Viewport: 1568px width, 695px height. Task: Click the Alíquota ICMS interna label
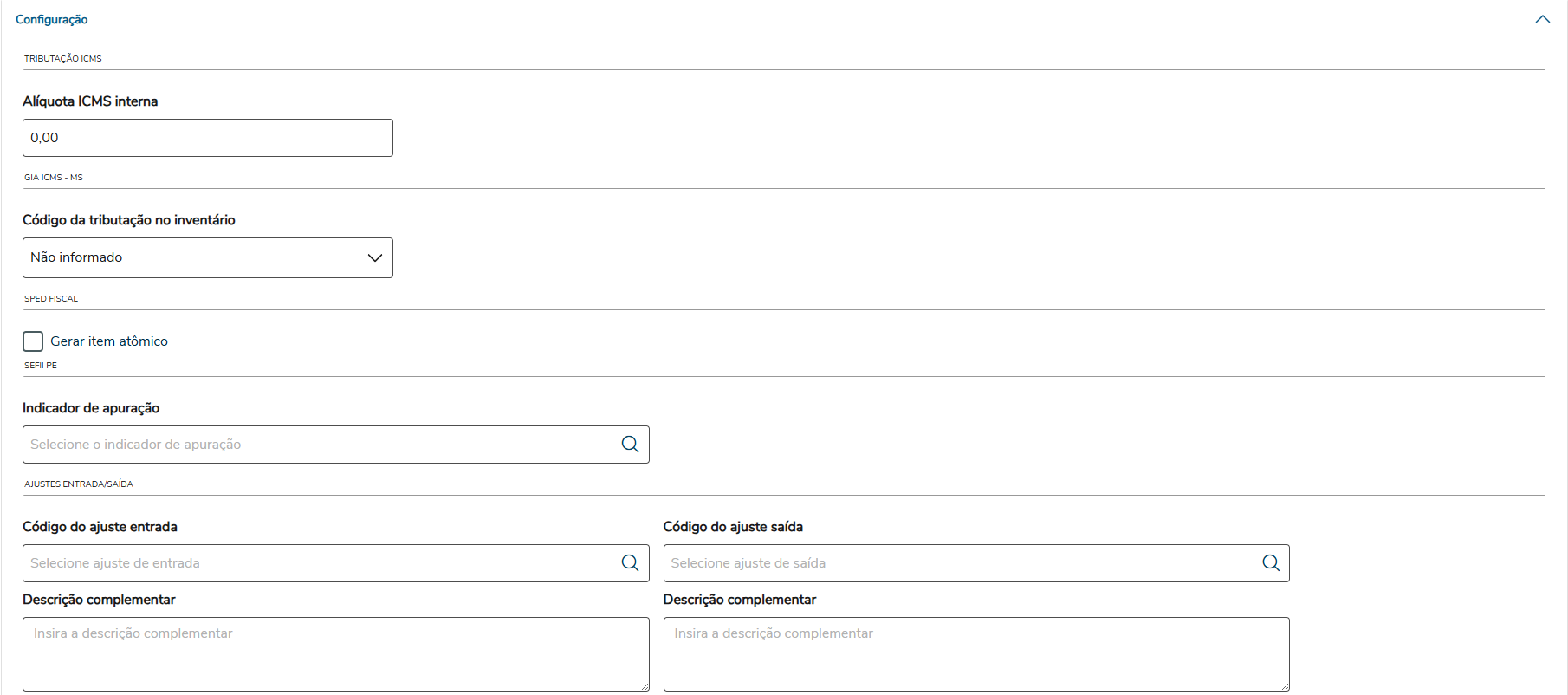point(90,101)
